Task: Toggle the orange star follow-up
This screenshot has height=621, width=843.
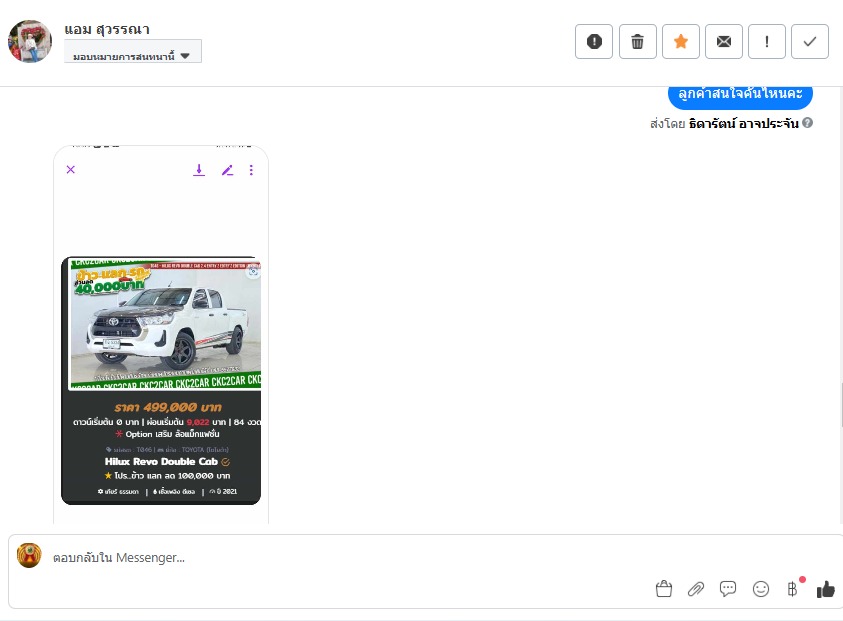Action: 681,41
